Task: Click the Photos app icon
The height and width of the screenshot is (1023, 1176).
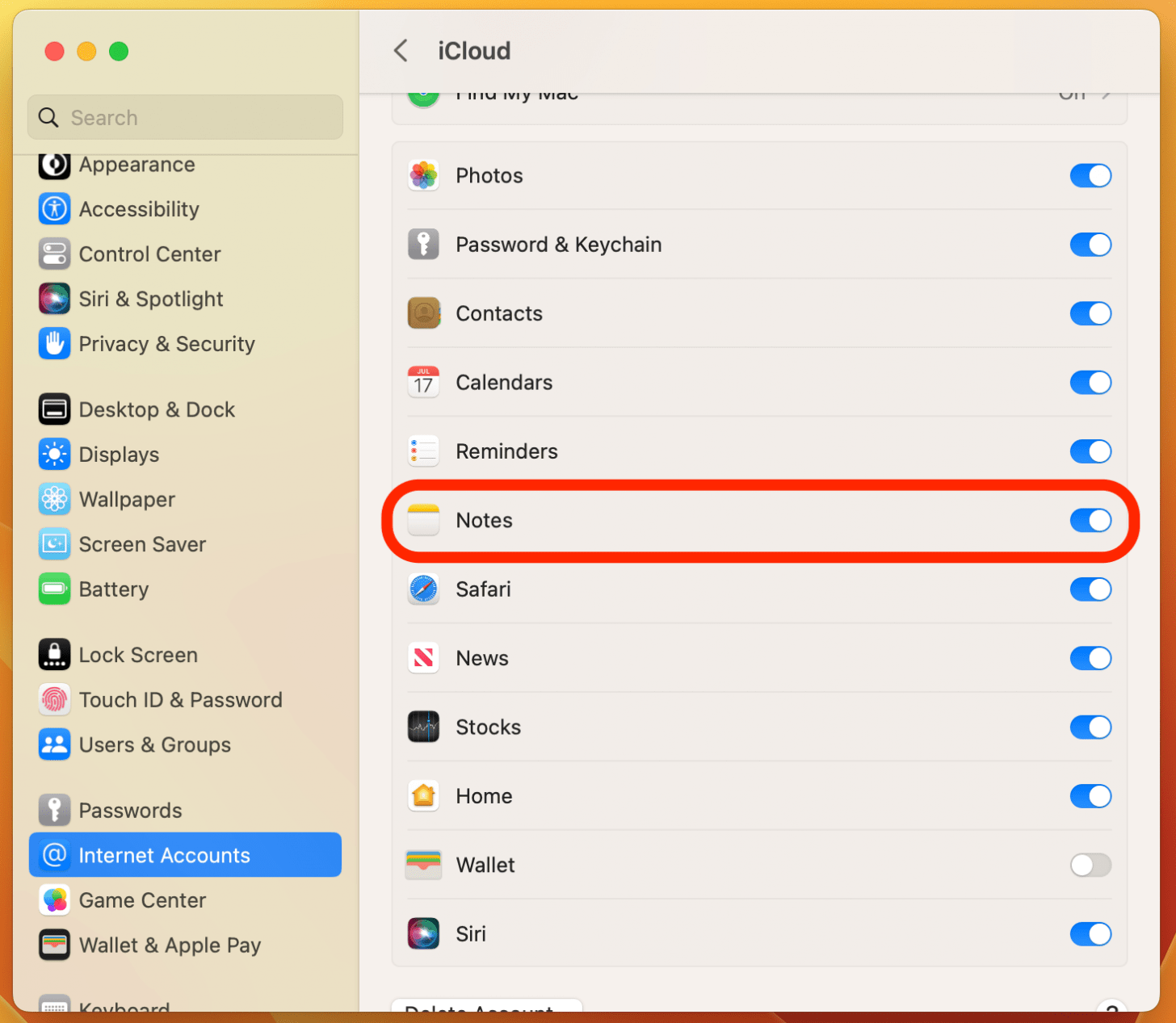Action: (x=423, y=175)
